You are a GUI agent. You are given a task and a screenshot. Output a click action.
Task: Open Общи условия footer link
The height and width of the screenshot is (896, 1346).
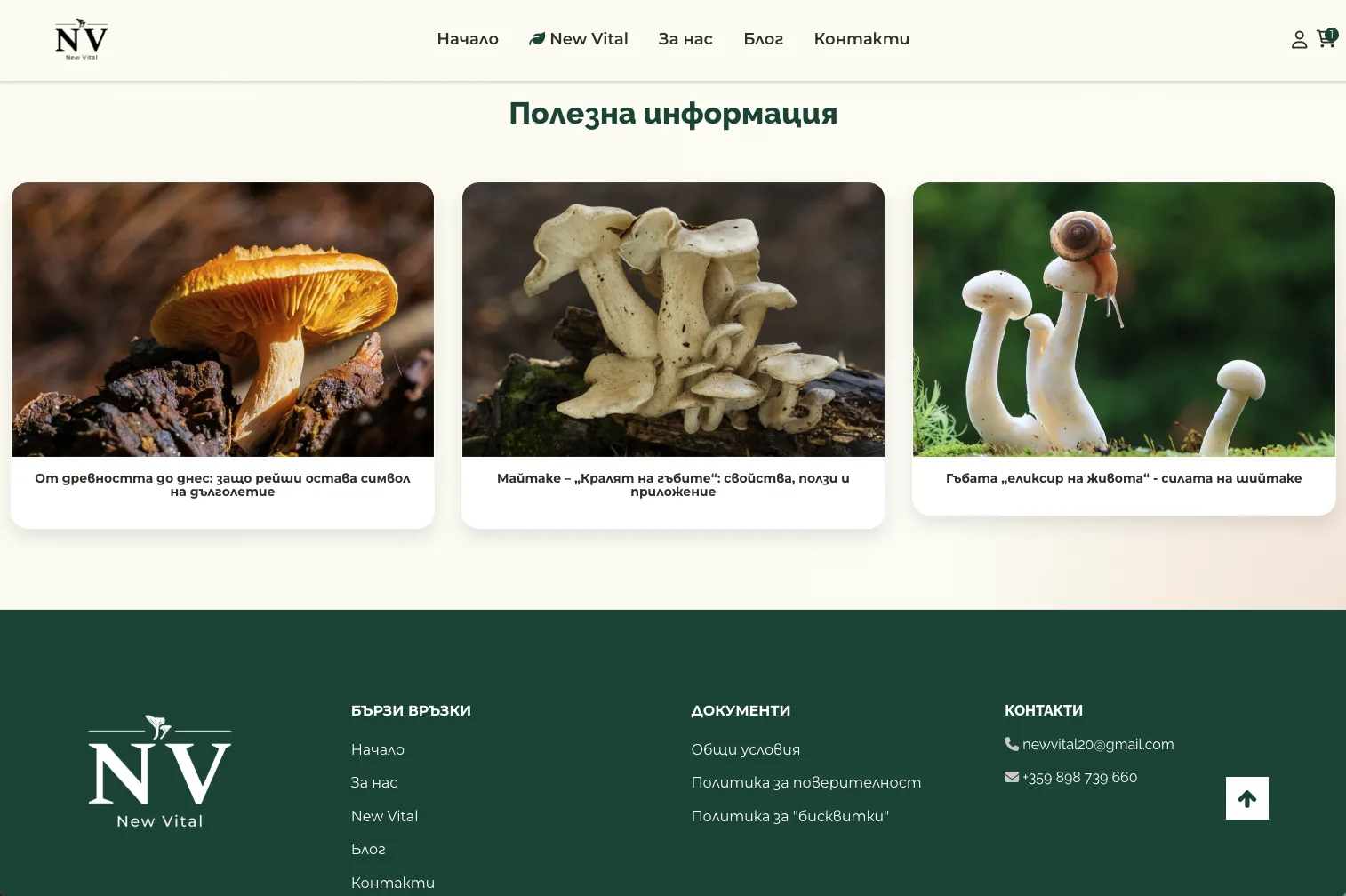pyautogui.click(x=746, y=749)
